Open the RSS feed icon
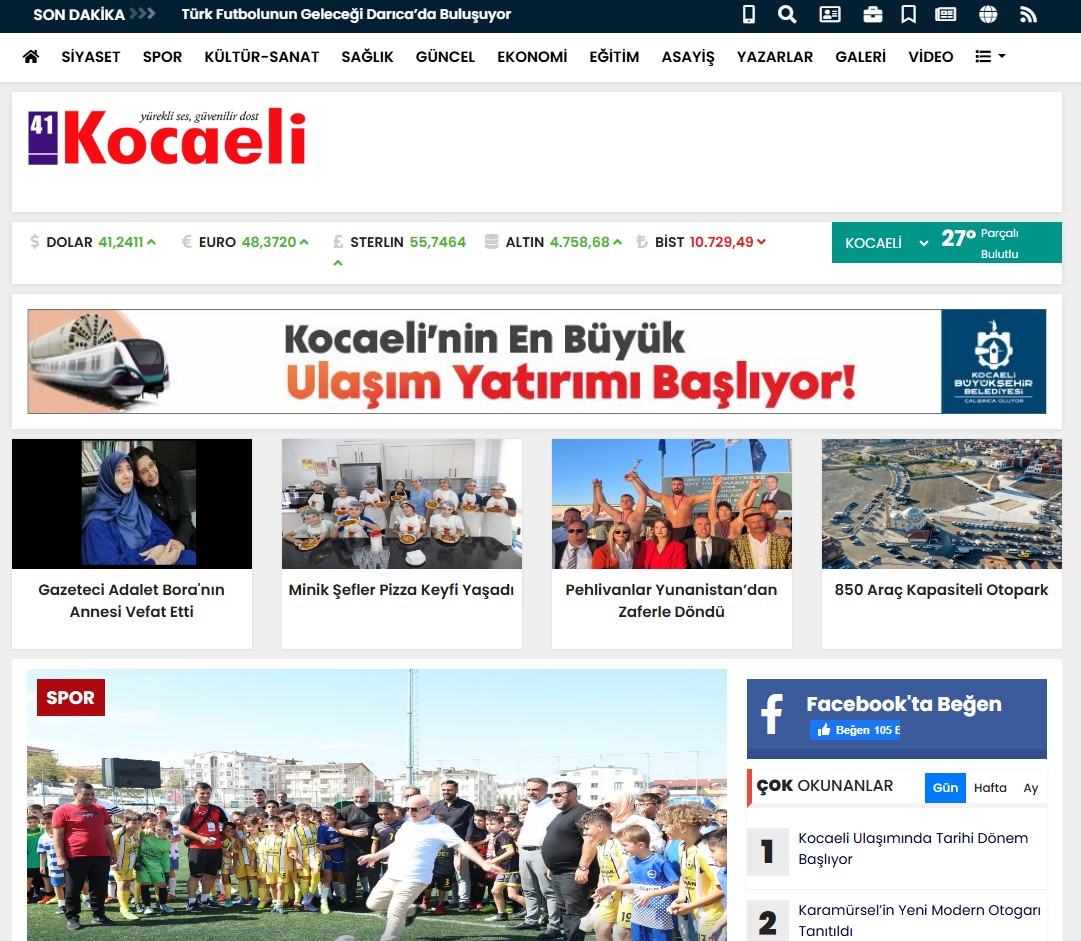1081x941 pixels. (x=1028, y=14)
